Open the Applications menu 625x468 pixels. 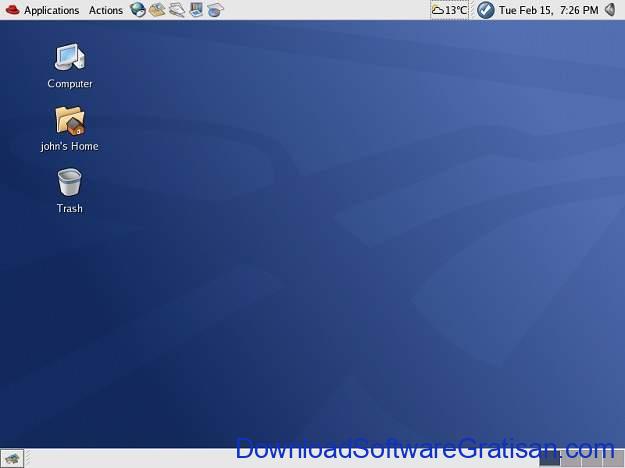coord(51,10)
